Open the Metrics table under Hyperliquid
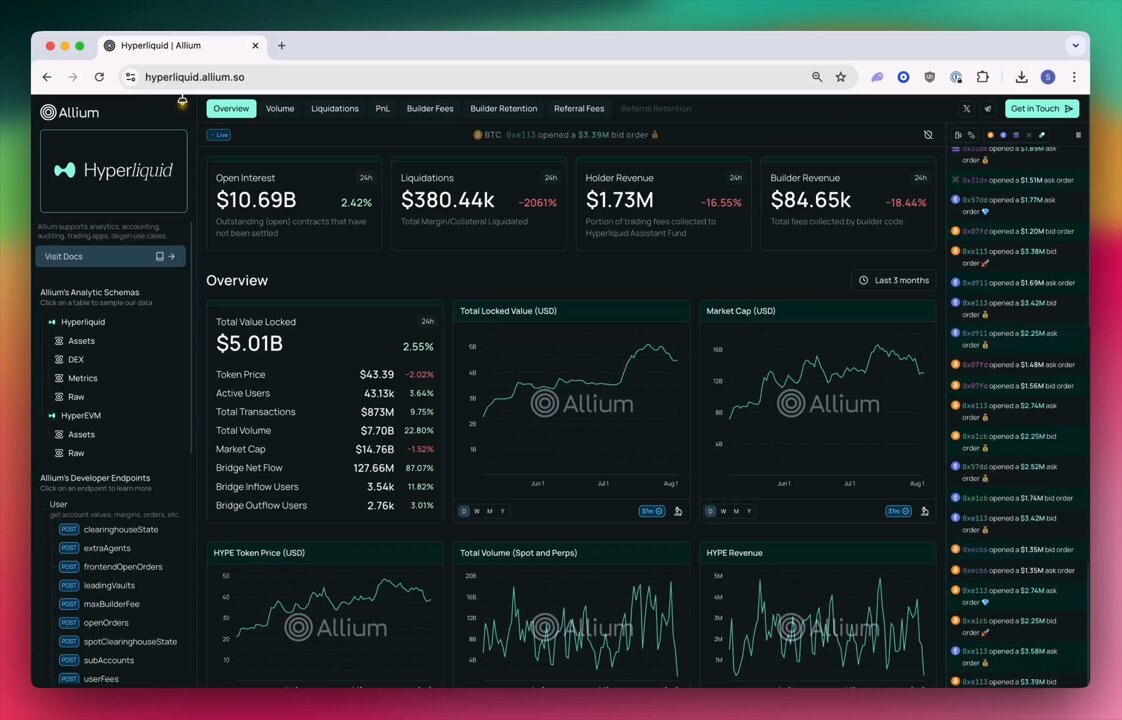1122x720 pixels. pyautogui.click(x=82, y=379)
